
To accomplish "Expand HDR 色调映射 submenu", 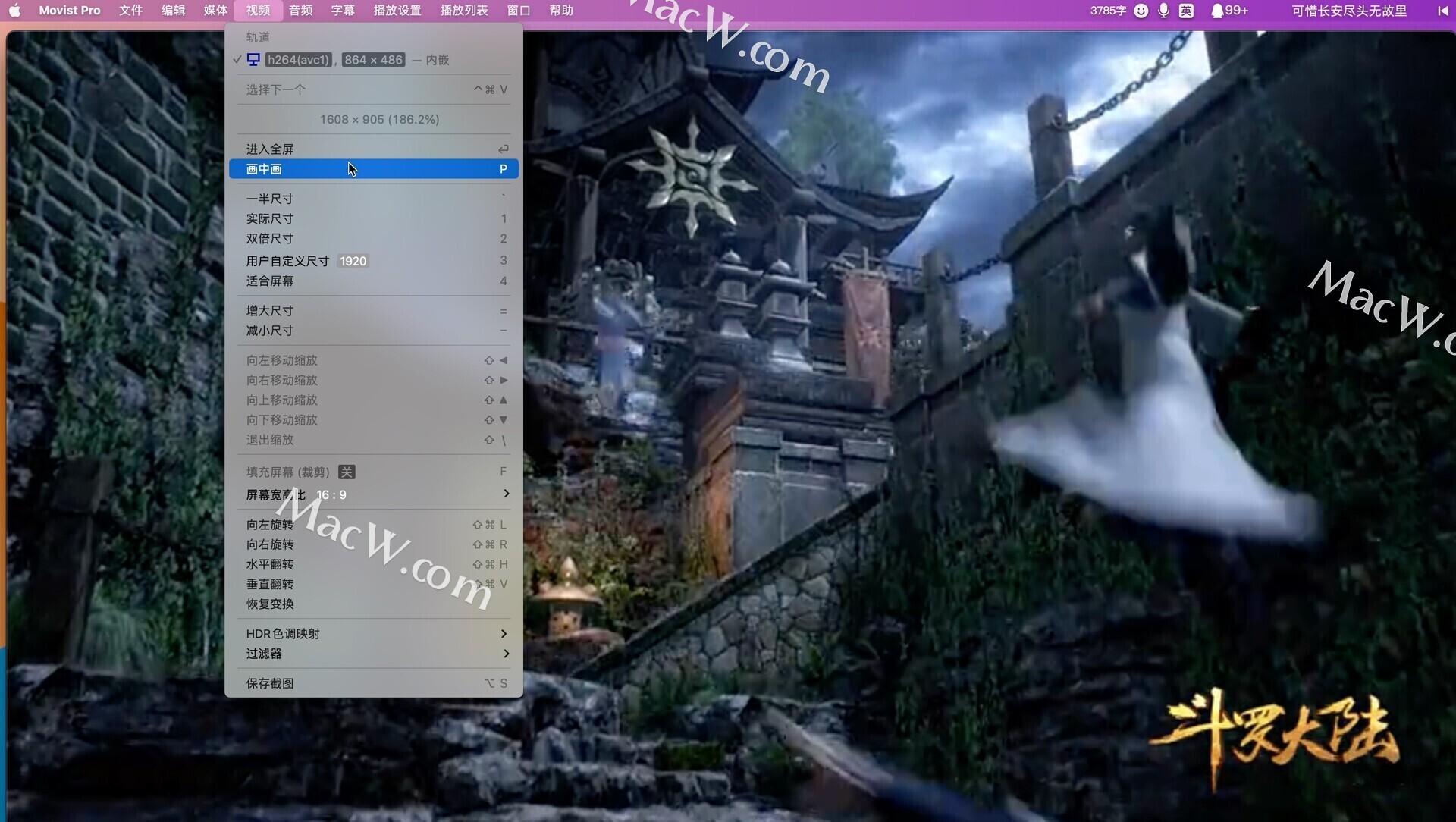I will click(374, 634).
